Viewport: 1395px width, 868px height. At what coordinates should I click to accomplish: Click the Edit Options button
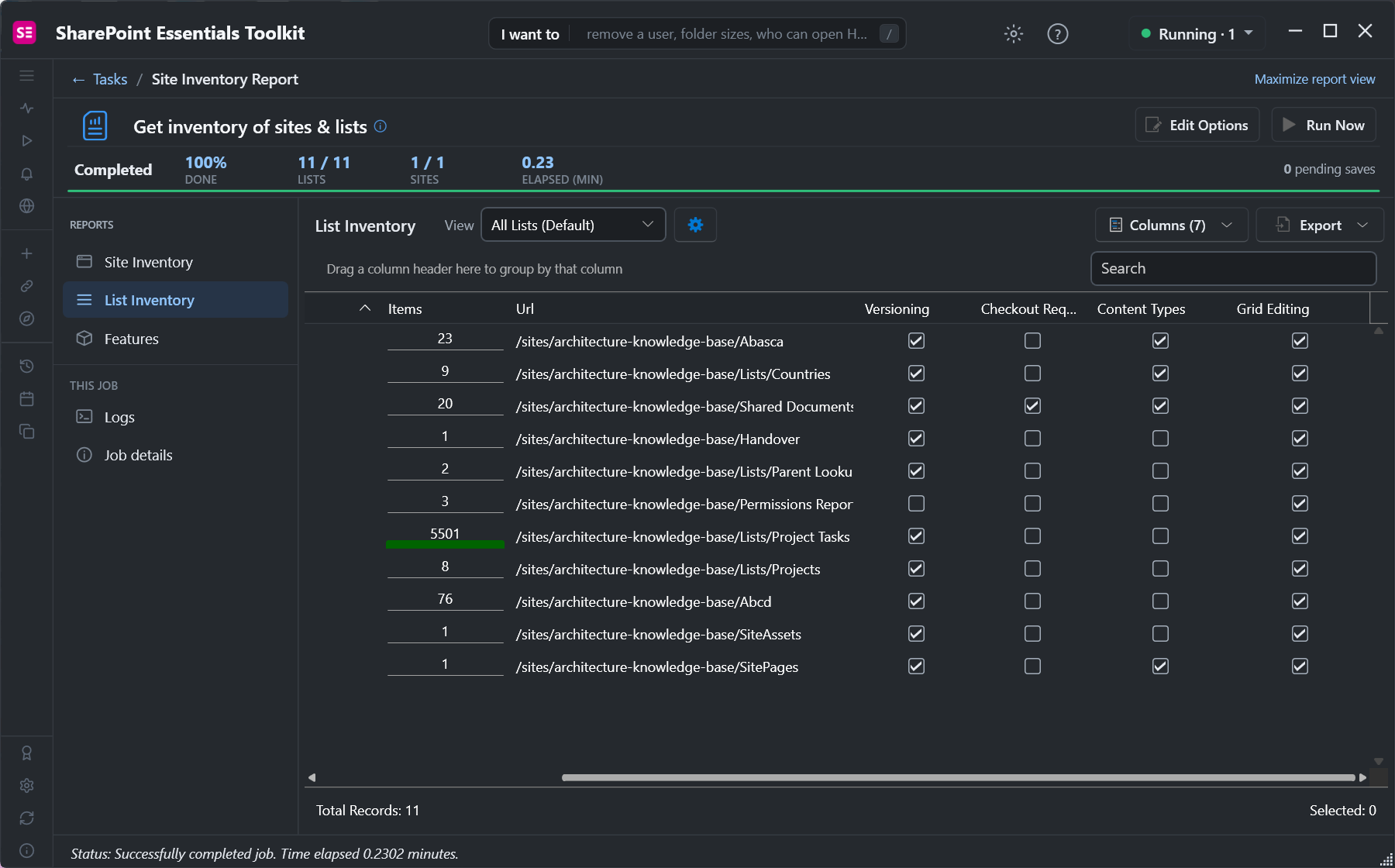click(x=1197, y=125)
